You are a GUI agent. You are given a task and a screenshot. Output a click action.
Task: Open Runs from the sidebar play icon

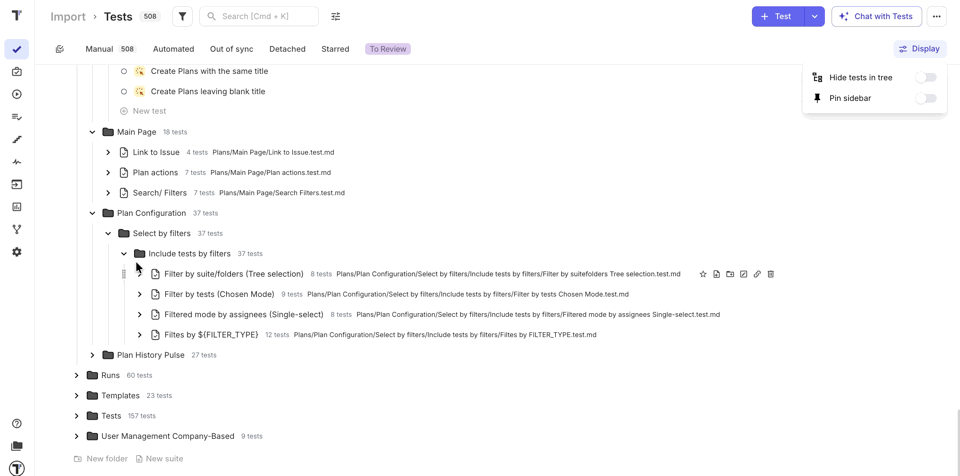[x=17, y=94]
